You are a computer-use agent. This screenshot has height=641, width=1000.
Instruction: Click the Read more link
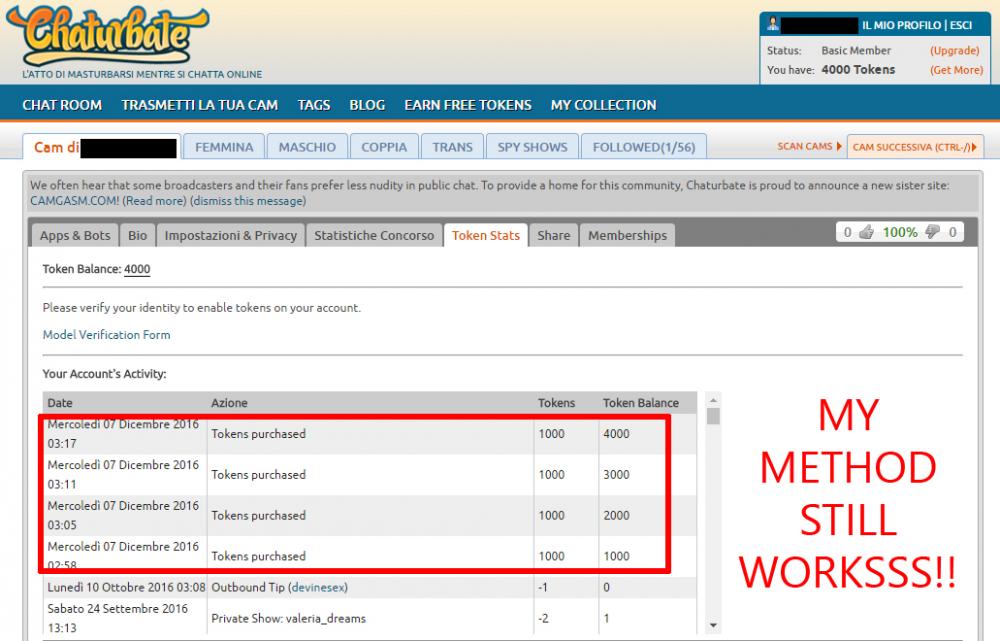click(154, 201)
